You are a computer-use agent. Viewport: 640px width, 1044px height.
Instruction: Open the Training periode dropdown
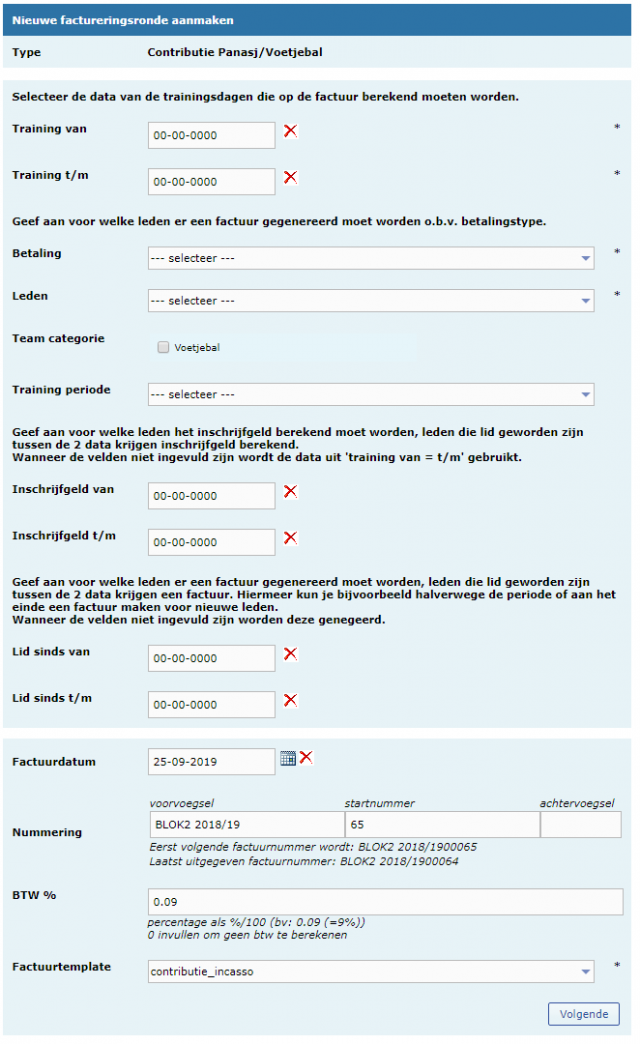[370, 394]
